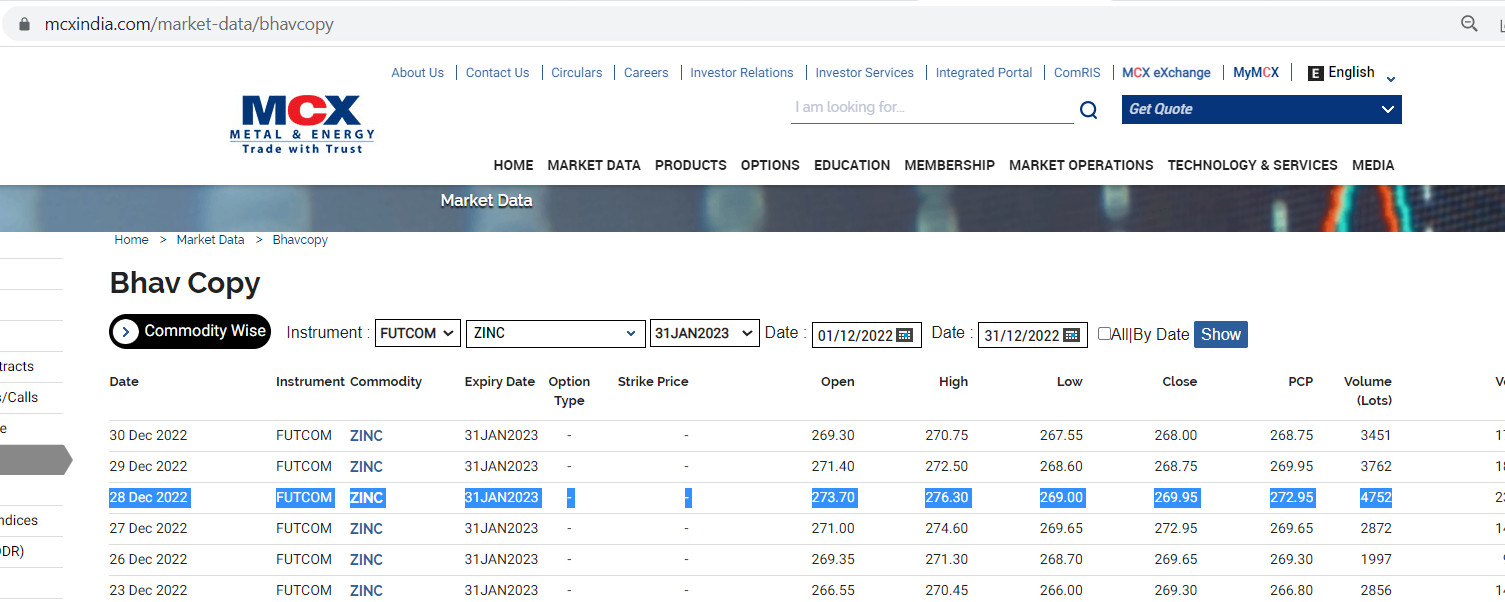Click the Bhavcopy breadcrumb link

point(300,240)
